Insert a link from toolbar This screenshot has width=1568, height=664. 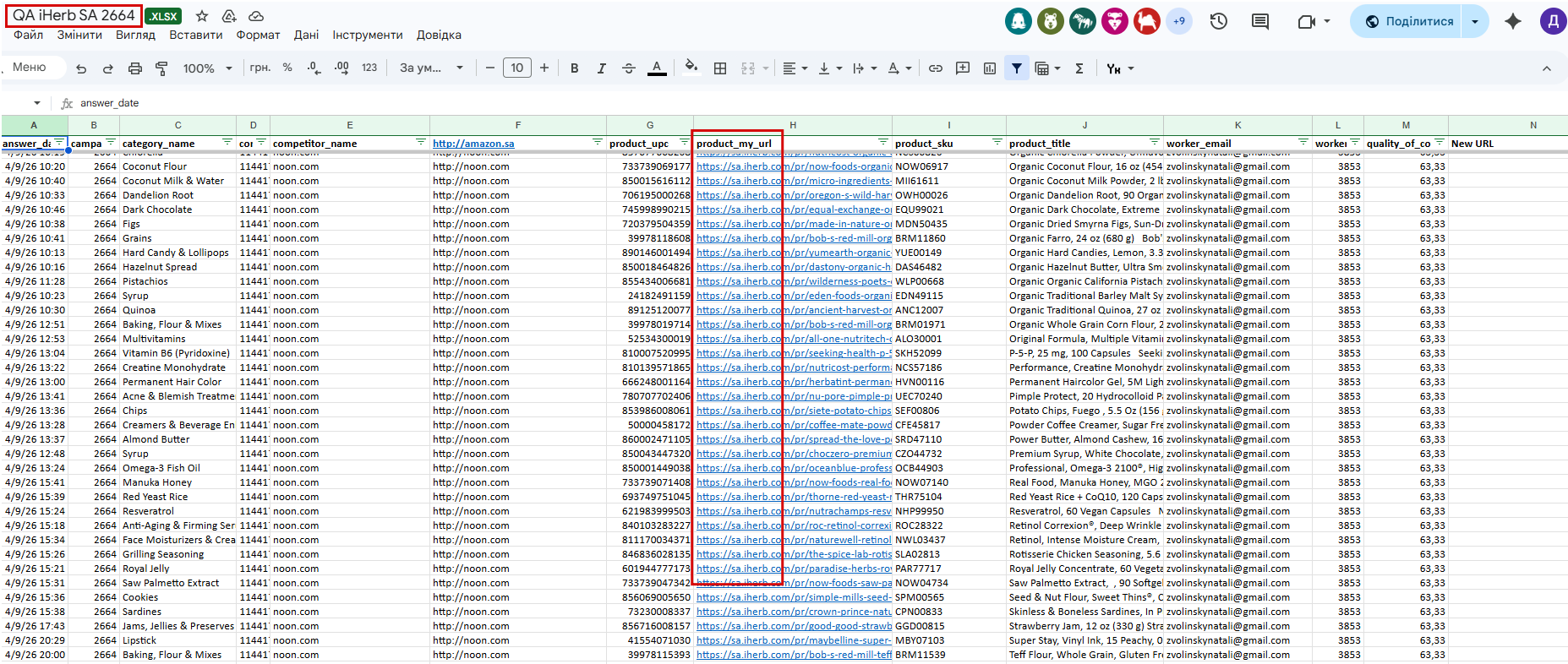tap(936, 68)
